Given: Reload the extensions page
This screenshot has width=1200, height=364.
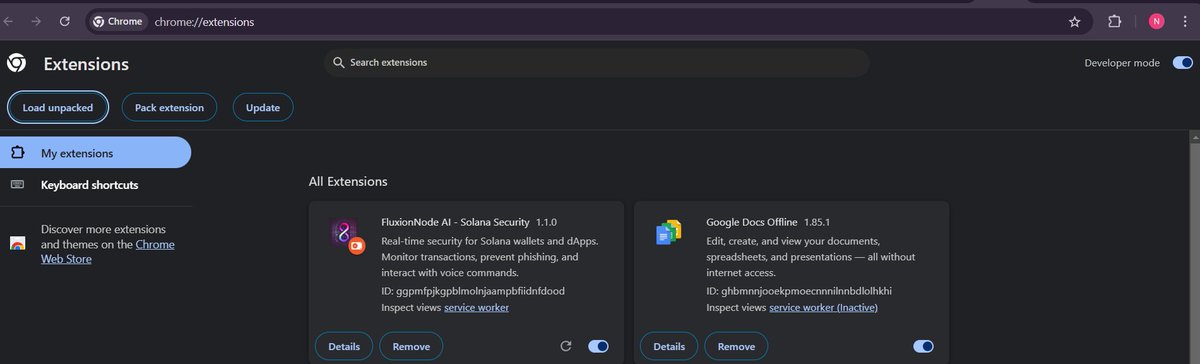Looking at the screenshot, I should tap(65, 21).
